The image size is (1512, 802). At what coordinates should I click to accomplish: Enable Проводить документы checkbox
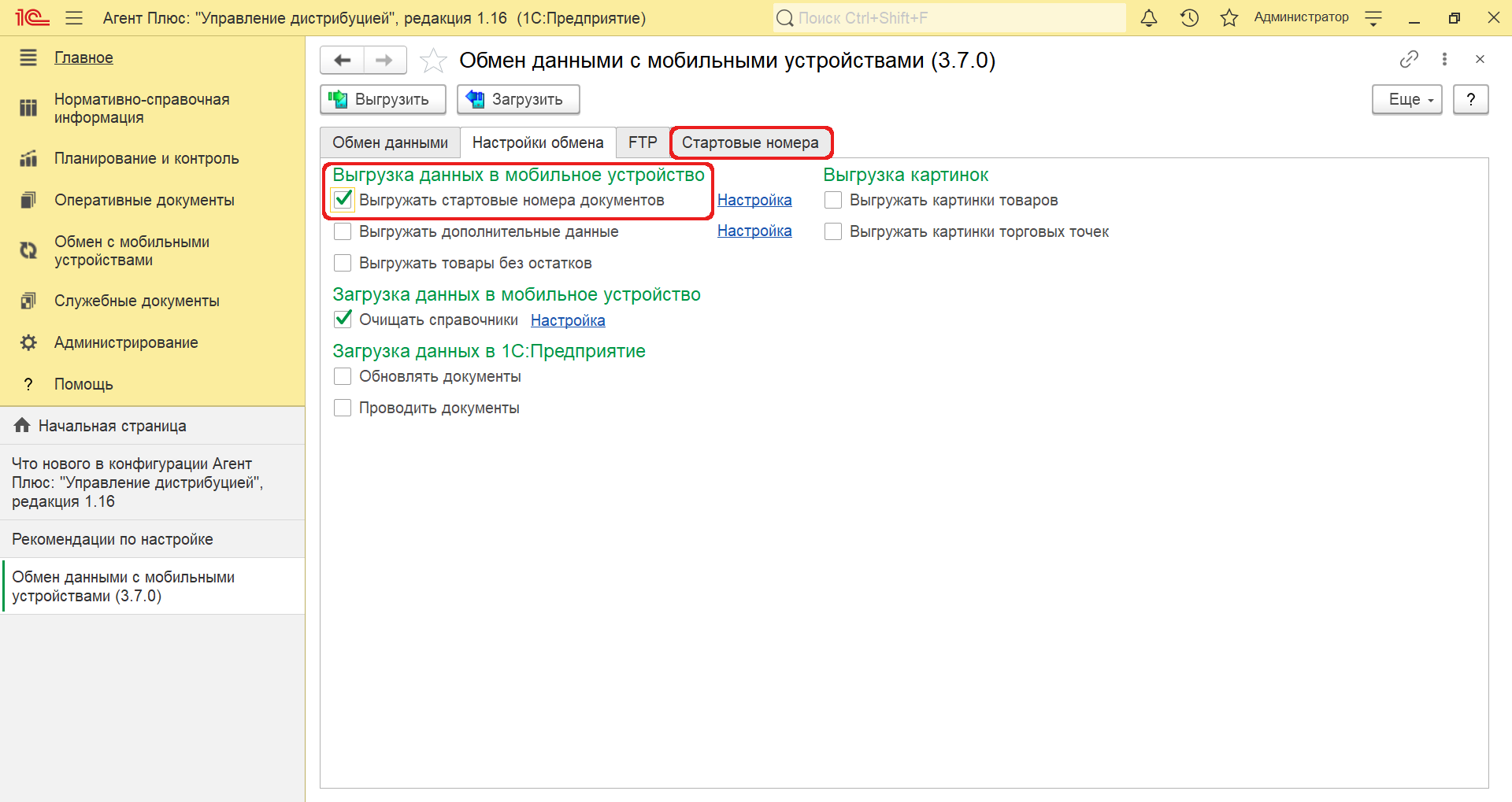click(343, 408)
